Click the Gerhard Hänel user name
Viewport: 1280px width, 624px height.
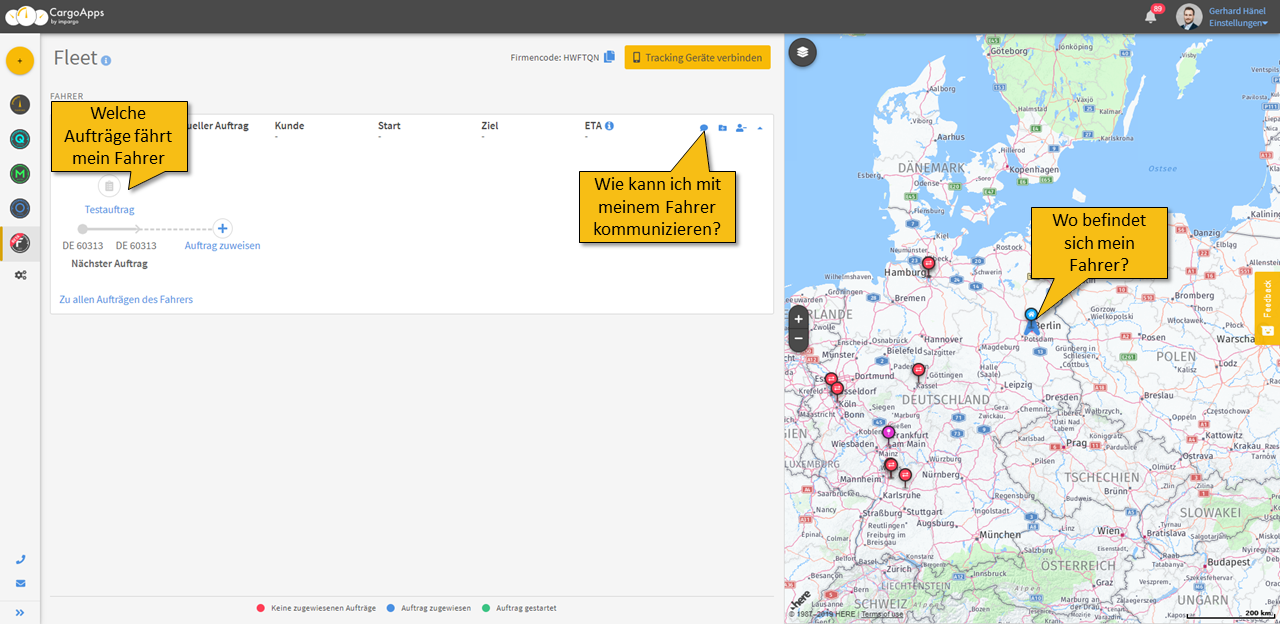pos(1237,11)
